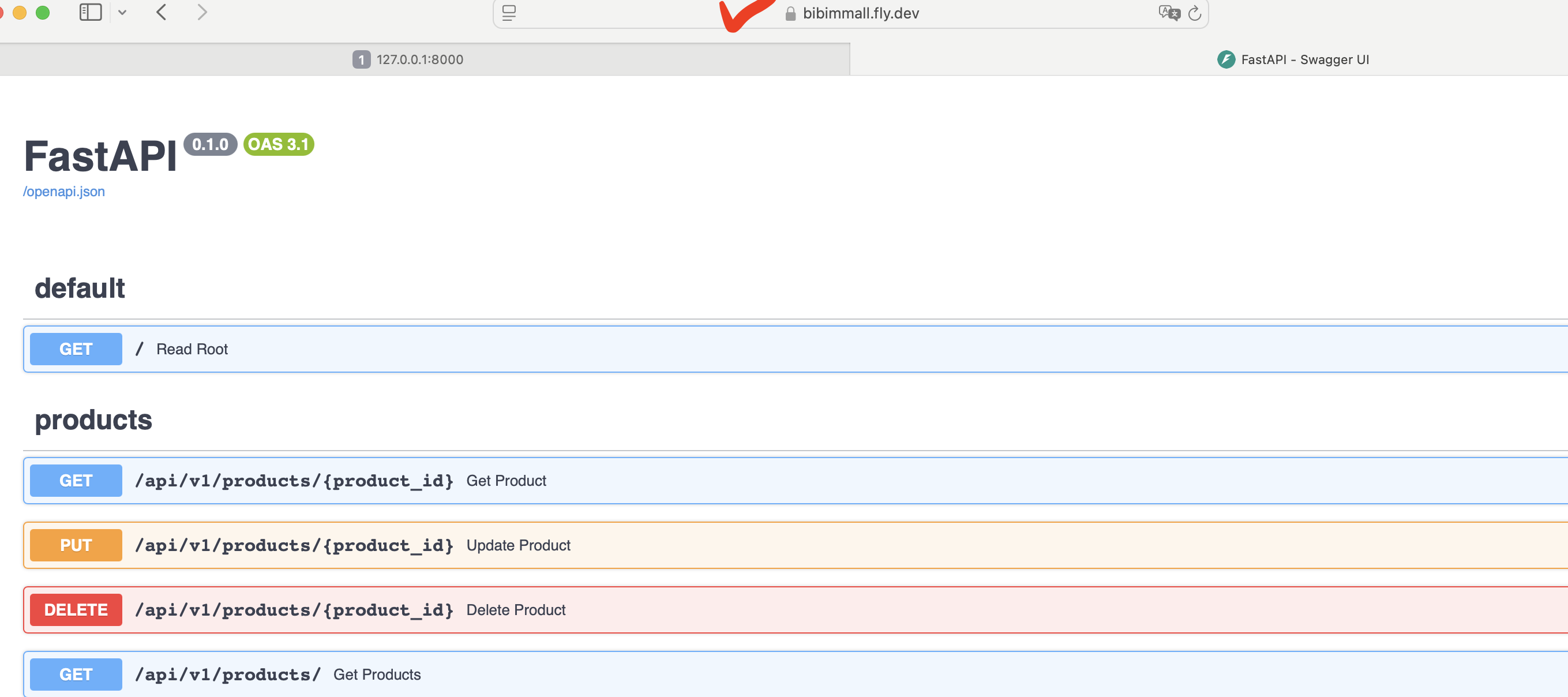Click the green fullscreen window button
This screenshot has width=1568, height=697.
pyautogui.click(x=43, y=12)
